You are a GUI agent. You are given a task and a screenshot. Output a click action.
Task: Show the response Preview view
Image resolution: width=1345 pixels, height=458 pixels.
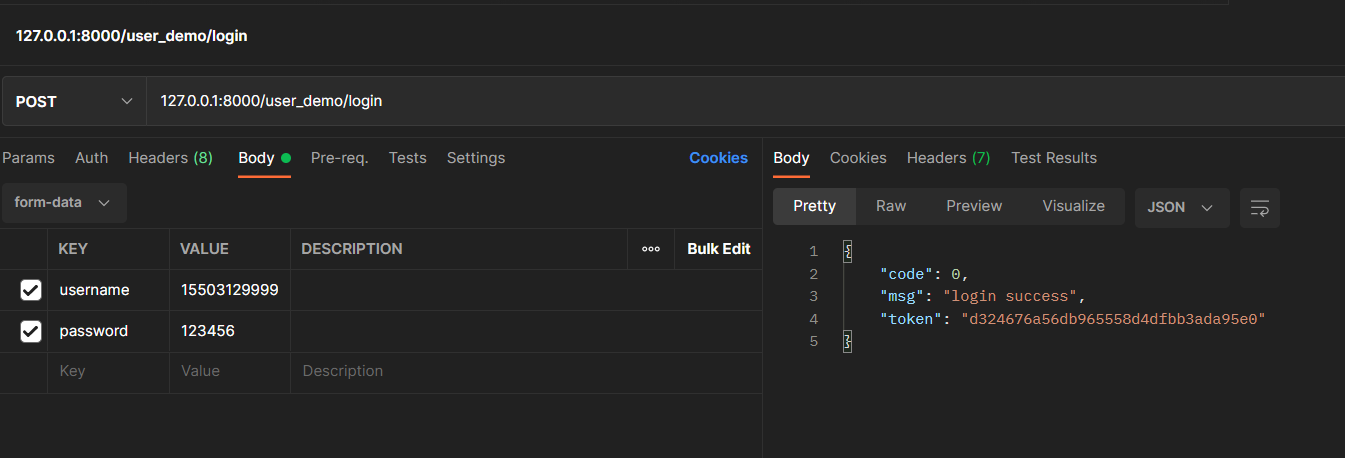(x=974, y=206)
